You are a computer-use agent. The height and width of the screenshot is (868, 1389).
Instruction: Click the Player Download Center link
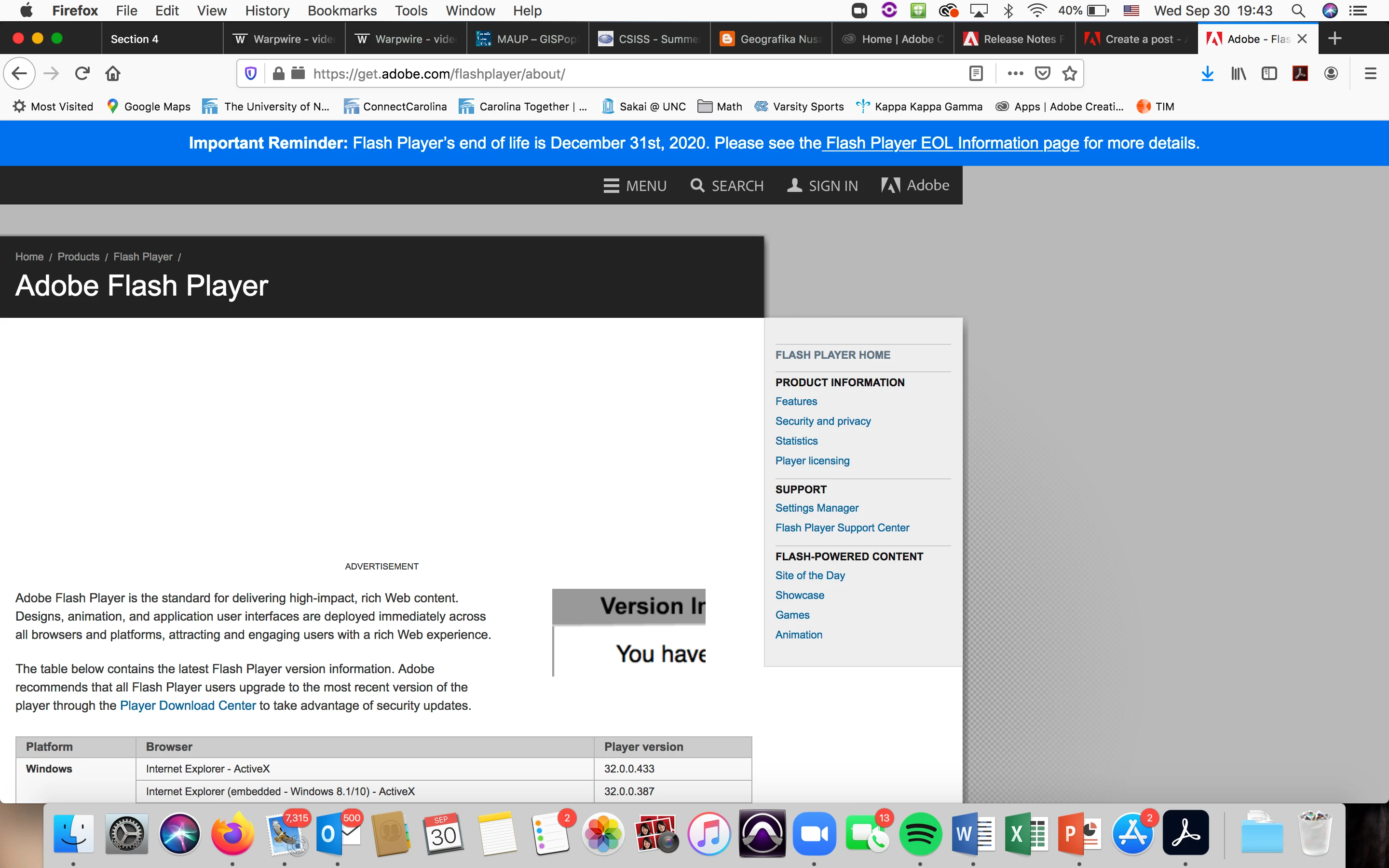[x=188, y=705]
